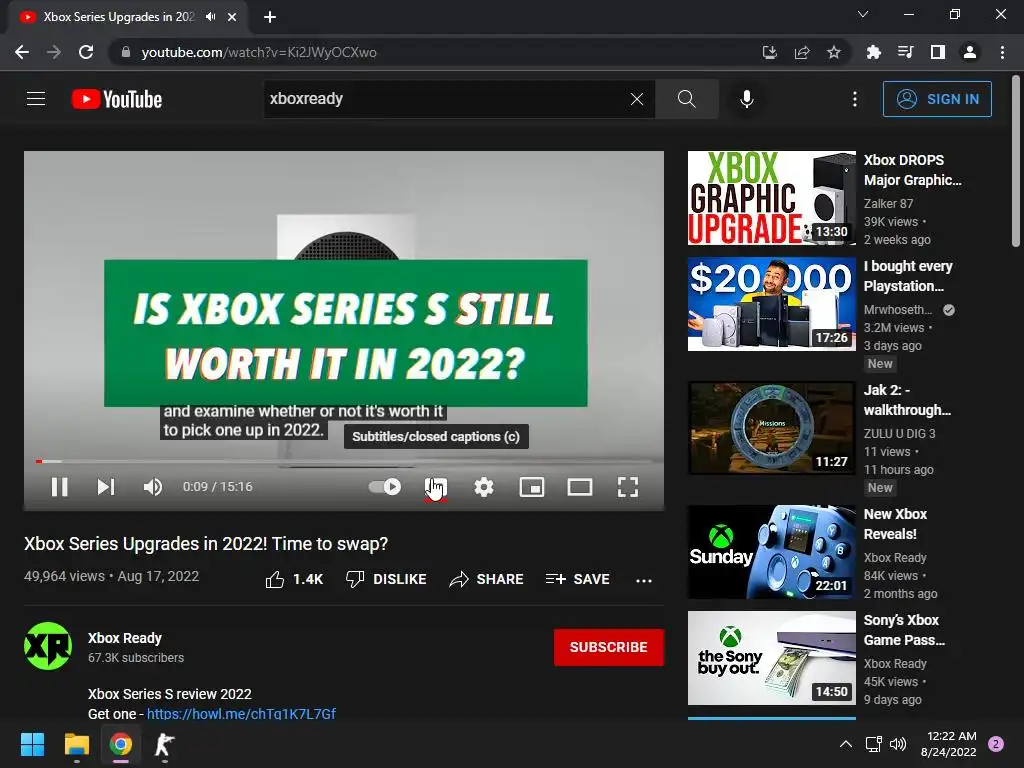Click the ZULU U DIG 3 channel name

(899, 434)
